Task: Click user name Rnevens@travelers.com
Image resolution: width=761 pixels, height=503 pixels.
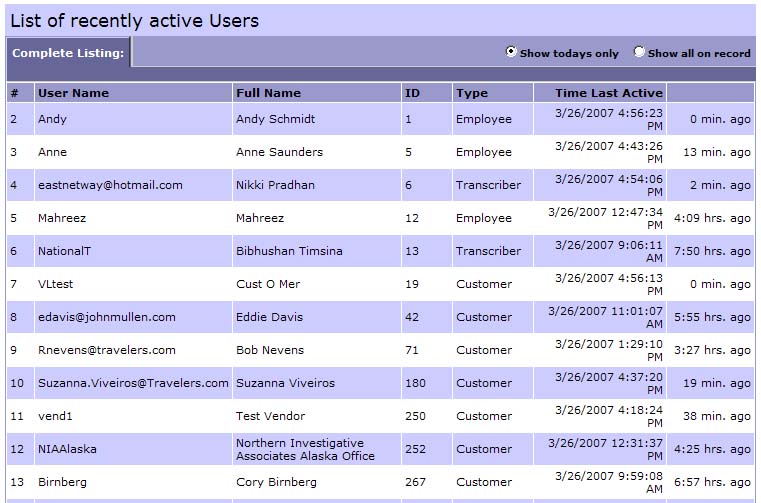Action: point(107,350)
